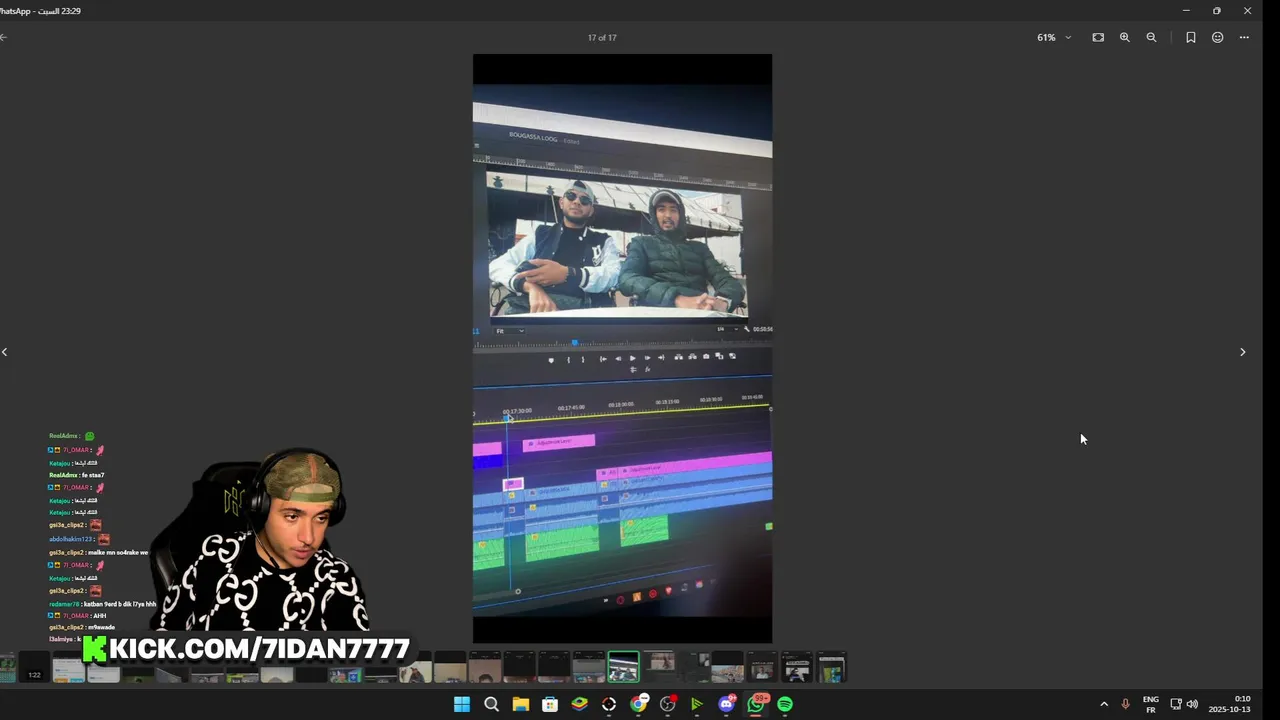This screenshot has width=1280, height=720.
Task: Zoom in with the magnifier plus icon
Action: pos(1125,37)
